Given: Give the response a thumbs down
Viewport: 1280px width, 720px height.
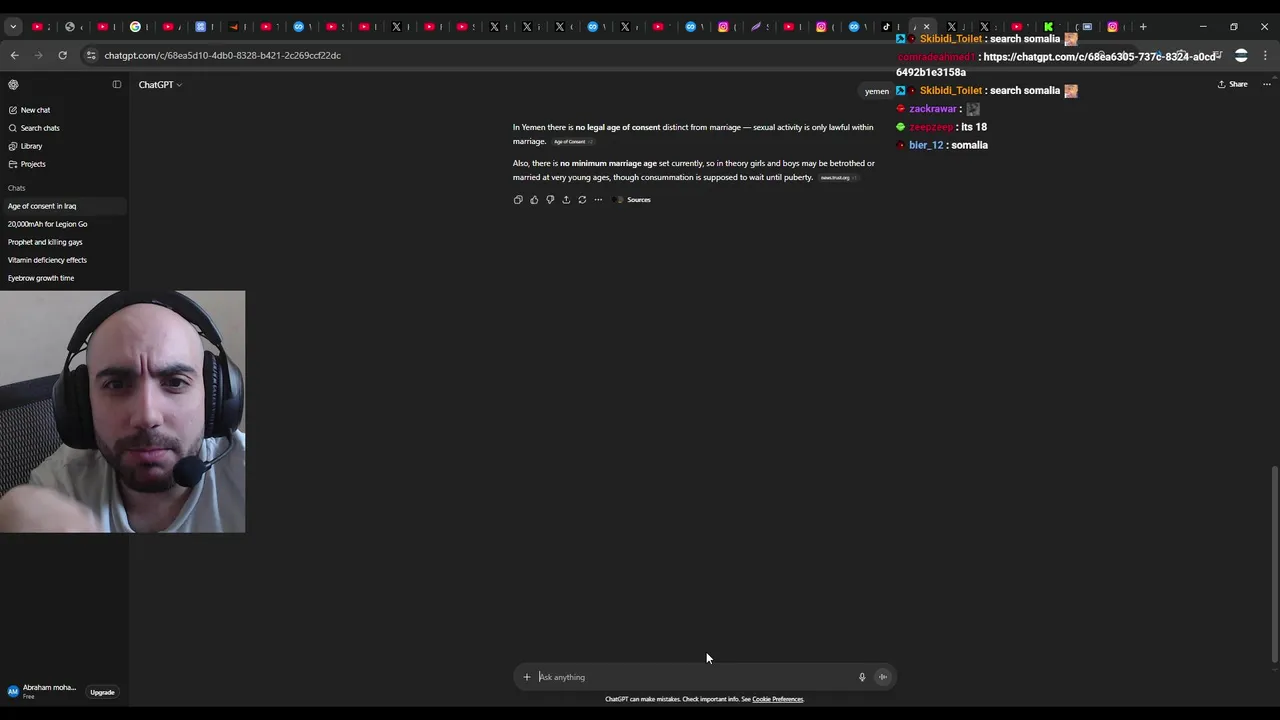Looking at the screenshot, I should pos(550,200).
